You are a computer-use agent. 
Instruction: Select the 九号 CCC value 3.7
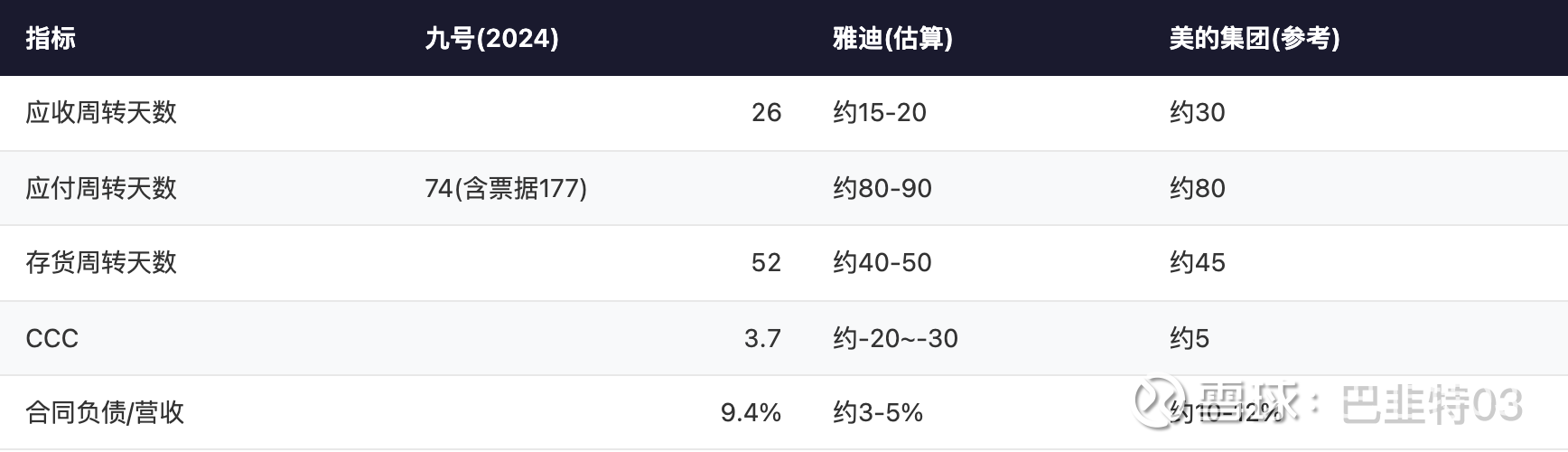(762, 338)
